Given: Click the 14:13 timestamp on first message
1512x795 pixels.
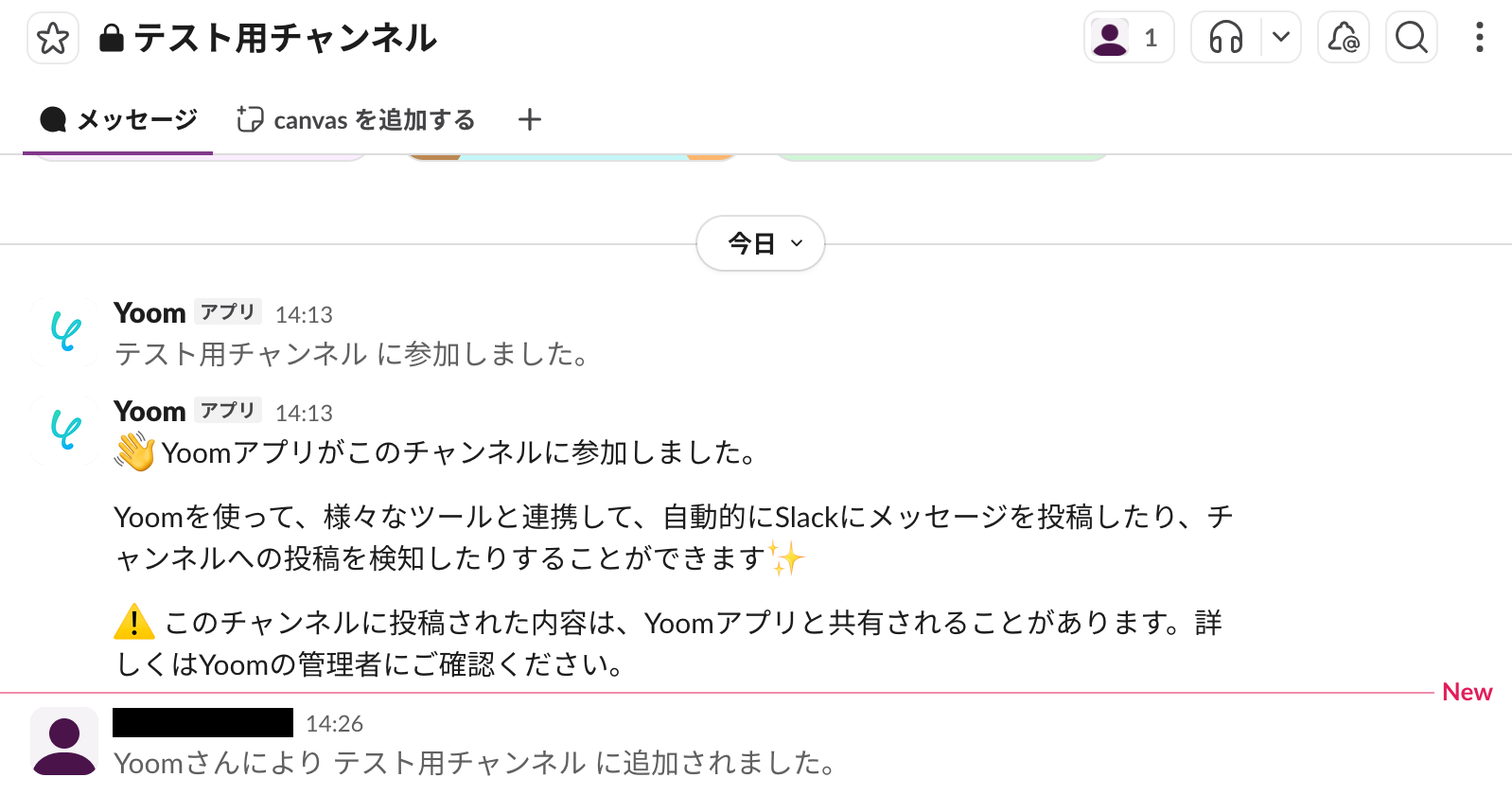Looking at the screenshot, I should pos(304,315).
